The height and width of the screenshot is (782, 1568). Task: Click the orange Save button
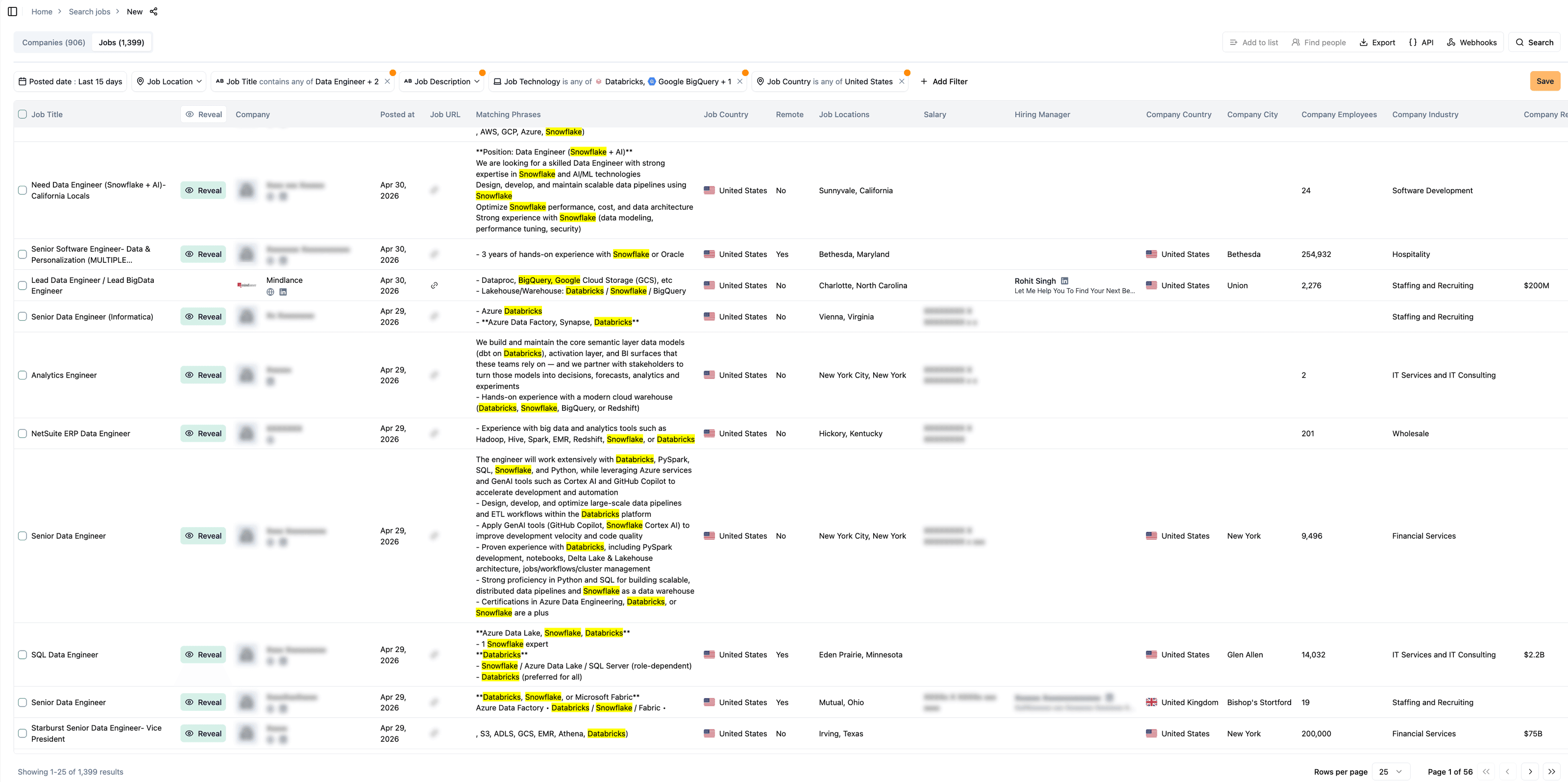pyautogui.click(x=1545, y=81)
